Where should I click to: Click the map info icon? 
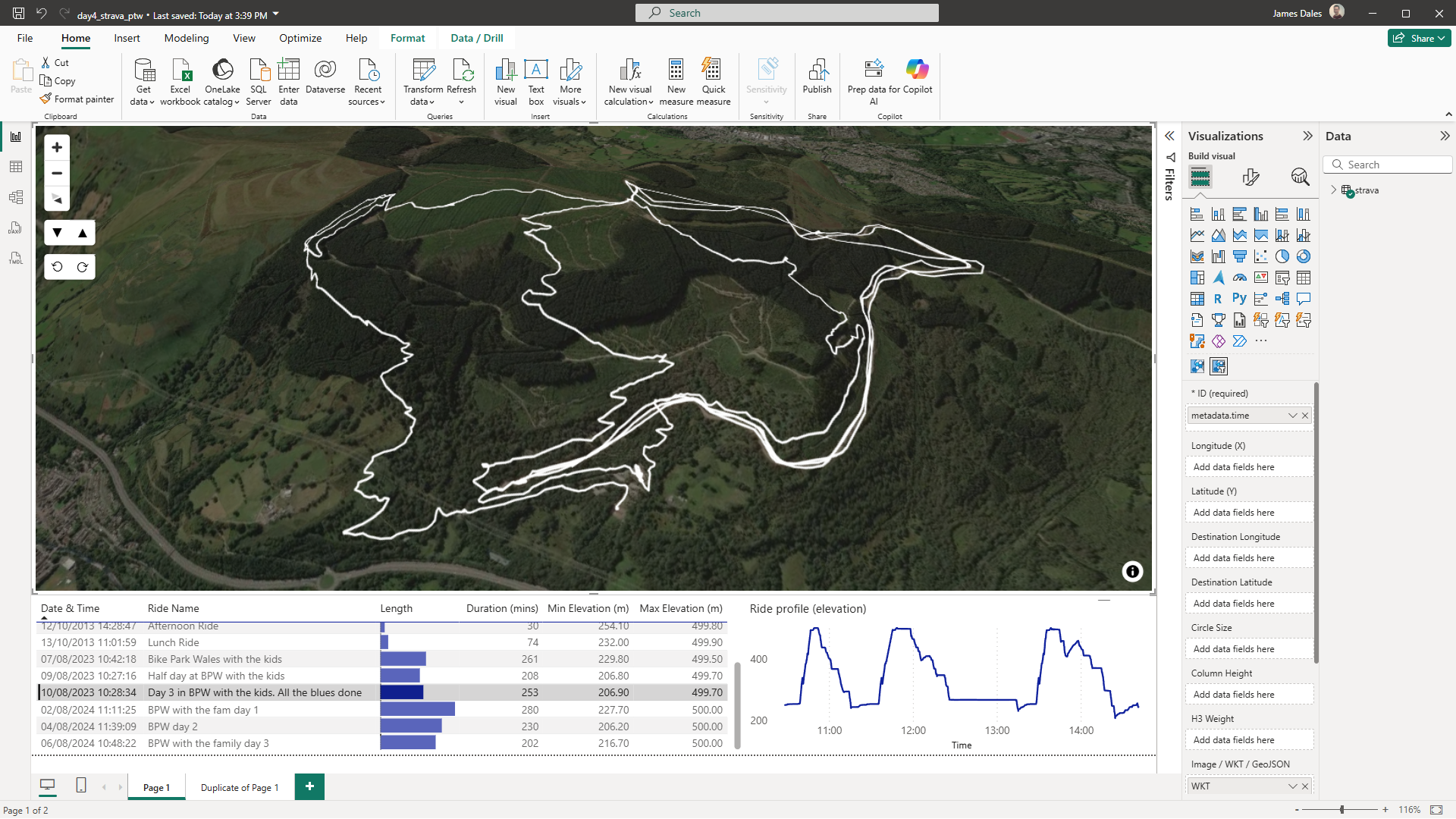pyautogui.click(x=1132, y=572)
